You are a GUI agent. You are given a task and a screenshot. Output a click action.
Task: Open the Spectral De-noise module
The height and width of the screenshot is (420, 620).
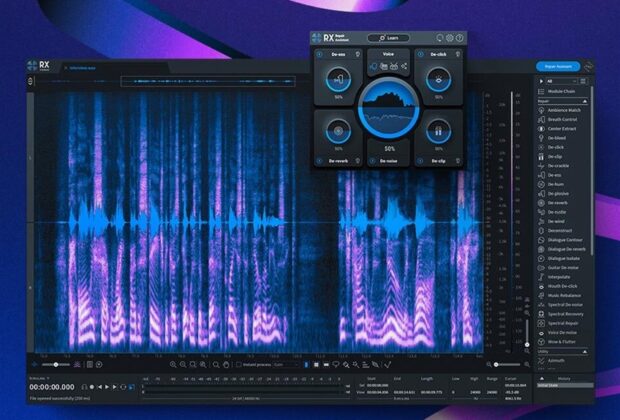tap(561, 305)
